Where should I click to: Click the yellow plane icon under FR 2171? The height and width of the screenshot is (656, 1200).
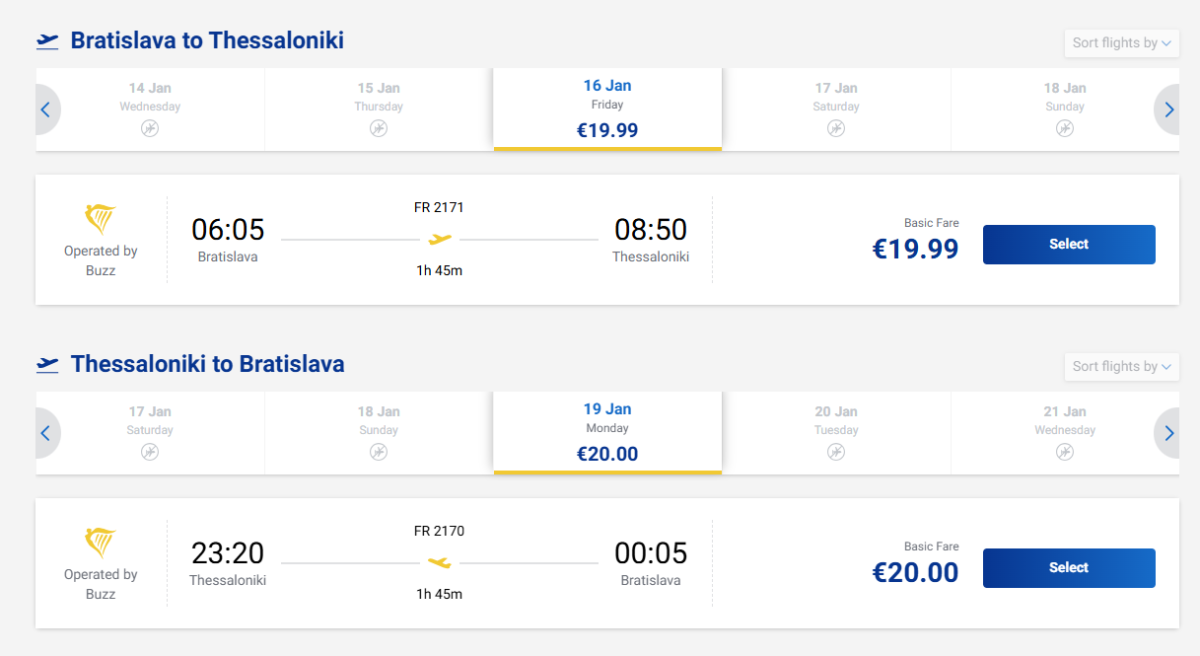click(x=440, y=239)
